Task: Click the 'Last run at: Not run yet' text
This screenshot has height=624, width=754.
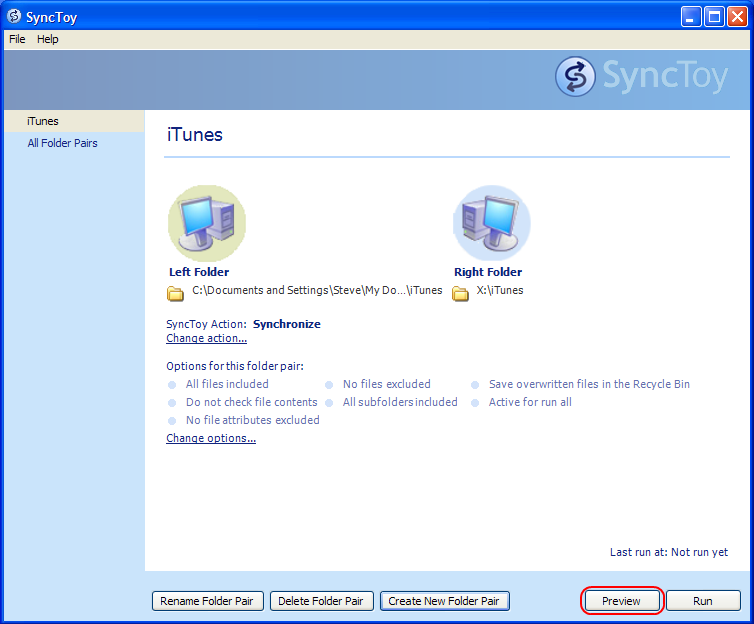Action: coord(669,552)
